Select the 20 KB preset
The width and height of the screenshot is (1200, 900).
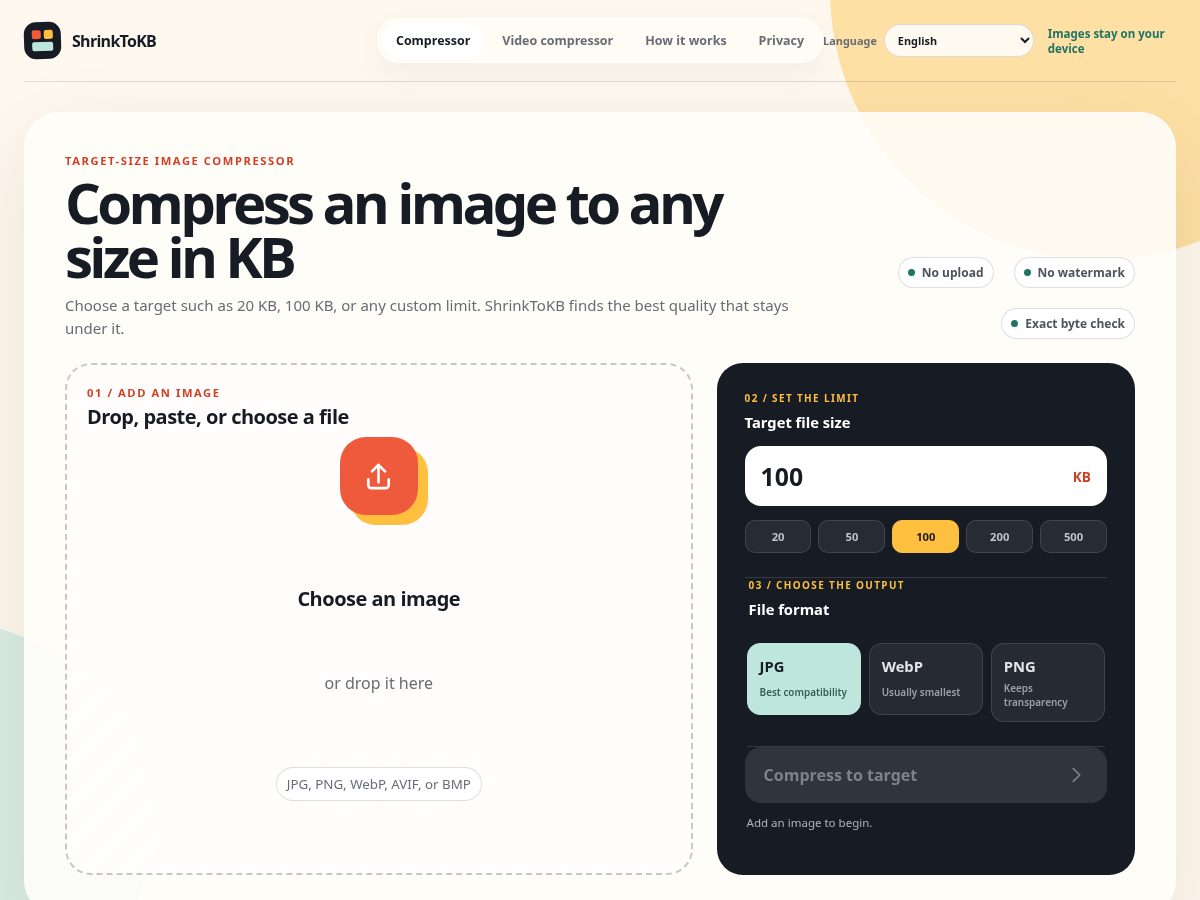778,537
